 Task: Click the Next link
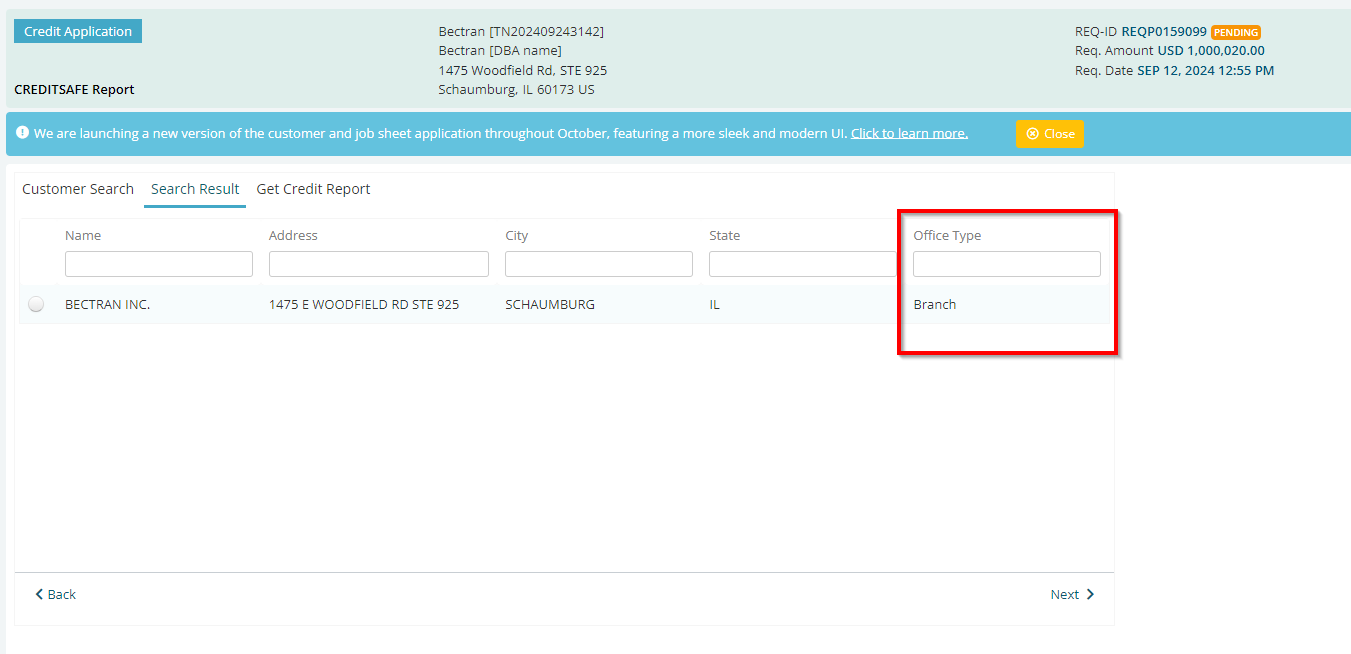pyautogui.click(x=1072, y=594)
